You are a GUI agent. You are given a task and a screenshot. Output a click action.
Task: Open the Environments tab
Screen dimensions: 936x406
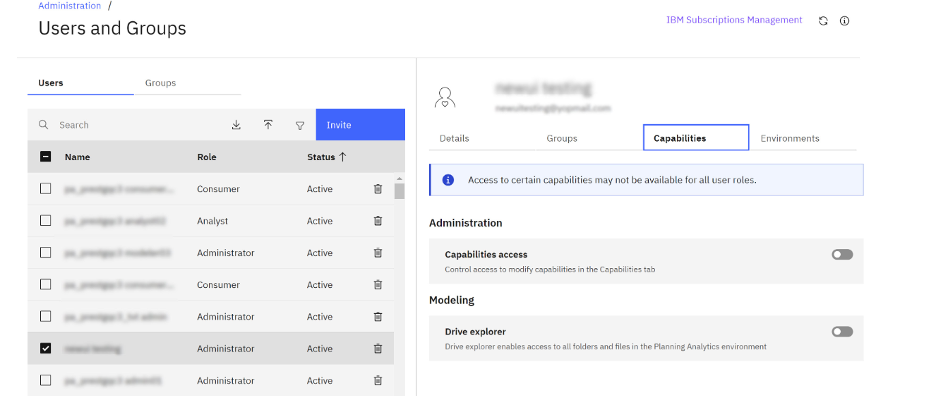[x=803, y=138]
